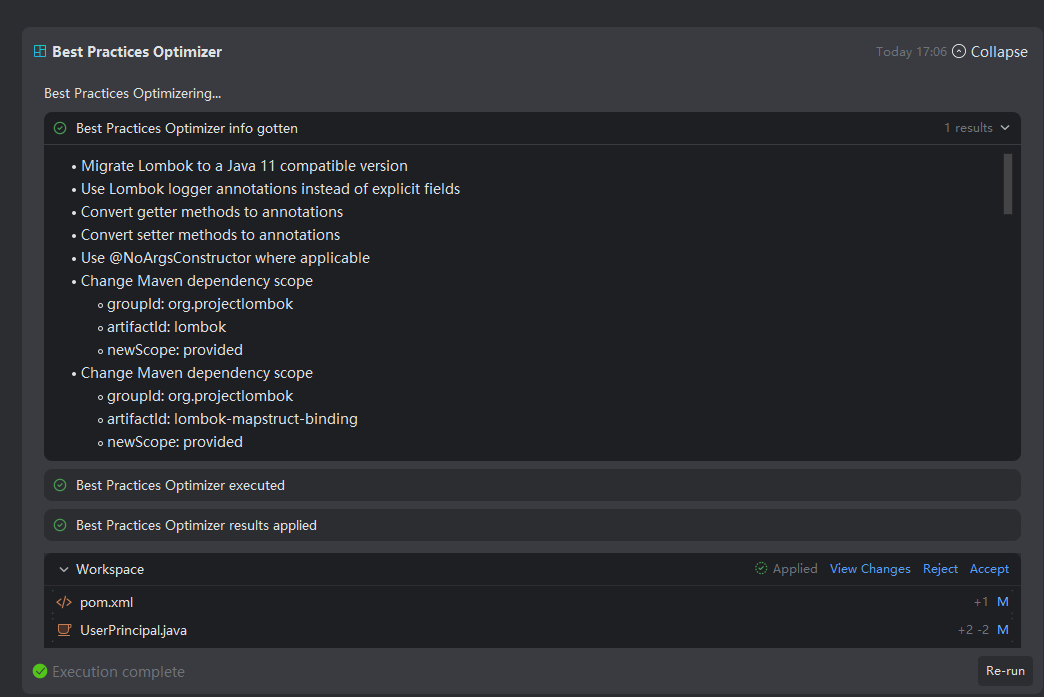Accept the workspace changes
The width and height of the screenshot is (1044, 697).
(x=989, y=568)
